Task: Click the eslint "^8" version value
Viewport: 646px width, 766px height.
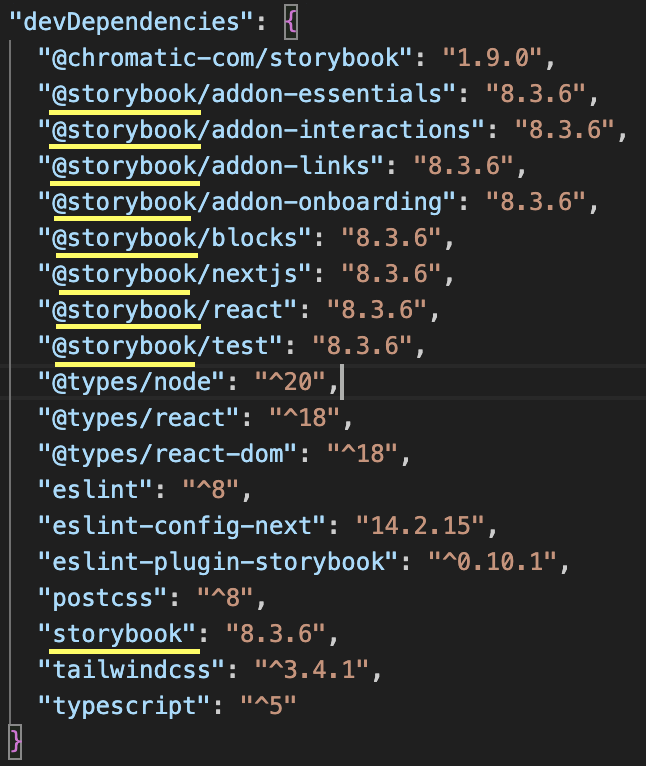Action: [211, 490]
